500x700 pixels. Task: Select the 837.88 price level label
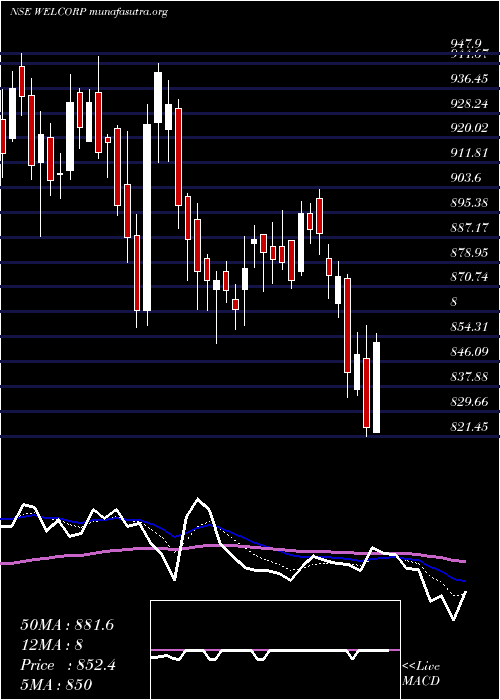point(469,377)
